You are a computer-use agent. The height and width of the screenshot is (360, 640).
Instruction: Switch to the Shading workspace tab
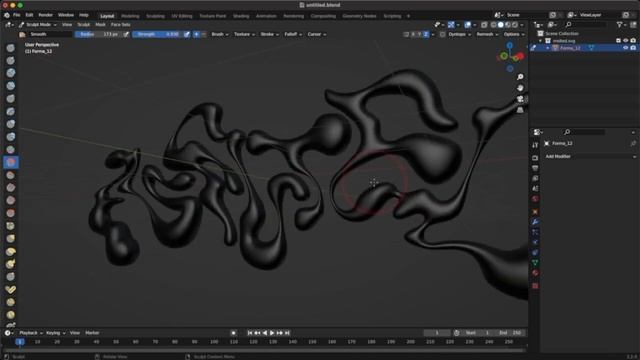point(241,16)
